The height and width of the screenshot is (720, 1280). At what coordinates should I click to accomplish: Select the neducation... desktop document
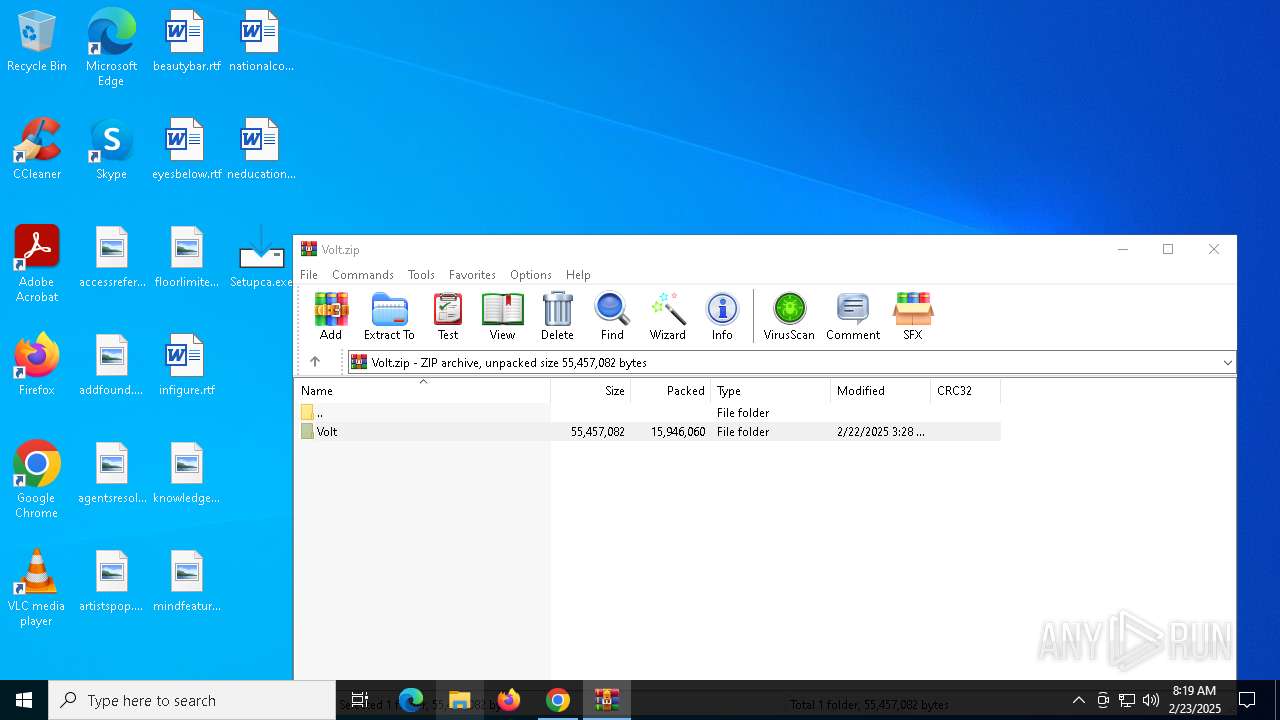(x=261, y=149)
